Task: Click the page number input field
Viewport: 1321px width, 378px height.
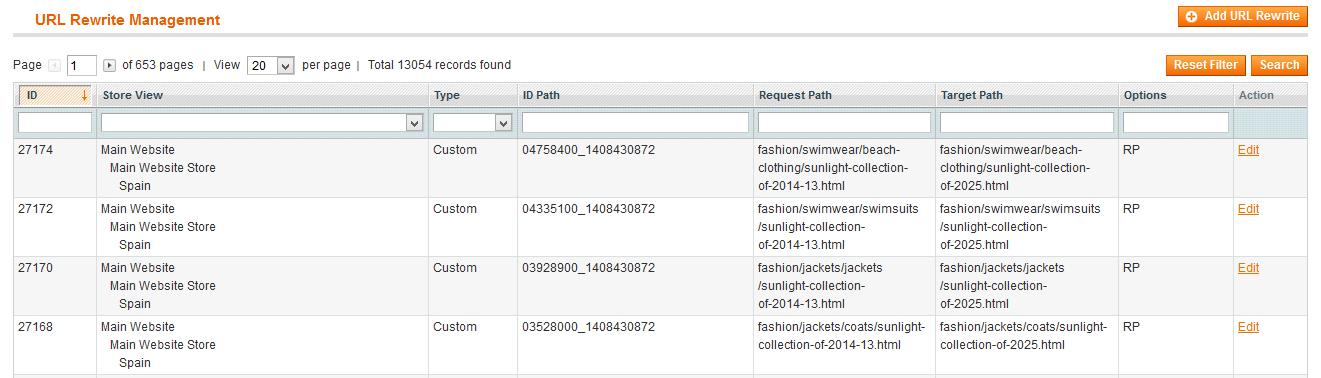Action: (82, 66)
